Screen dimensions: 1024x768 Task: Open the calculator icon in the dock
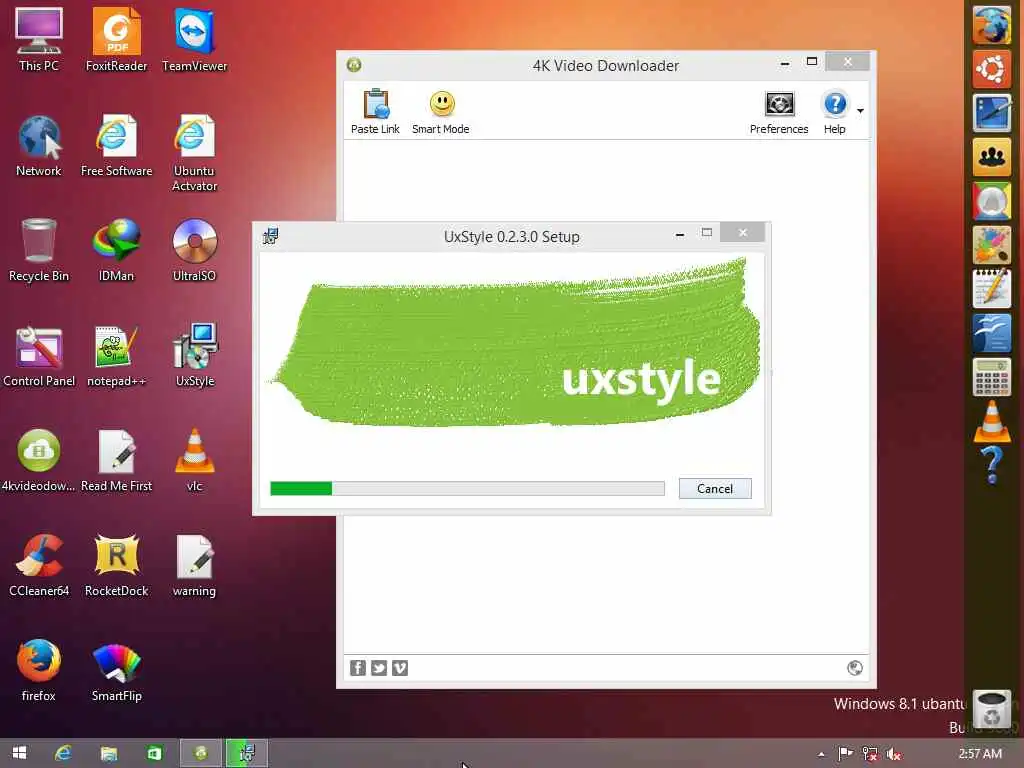click(x=991, y=377)
